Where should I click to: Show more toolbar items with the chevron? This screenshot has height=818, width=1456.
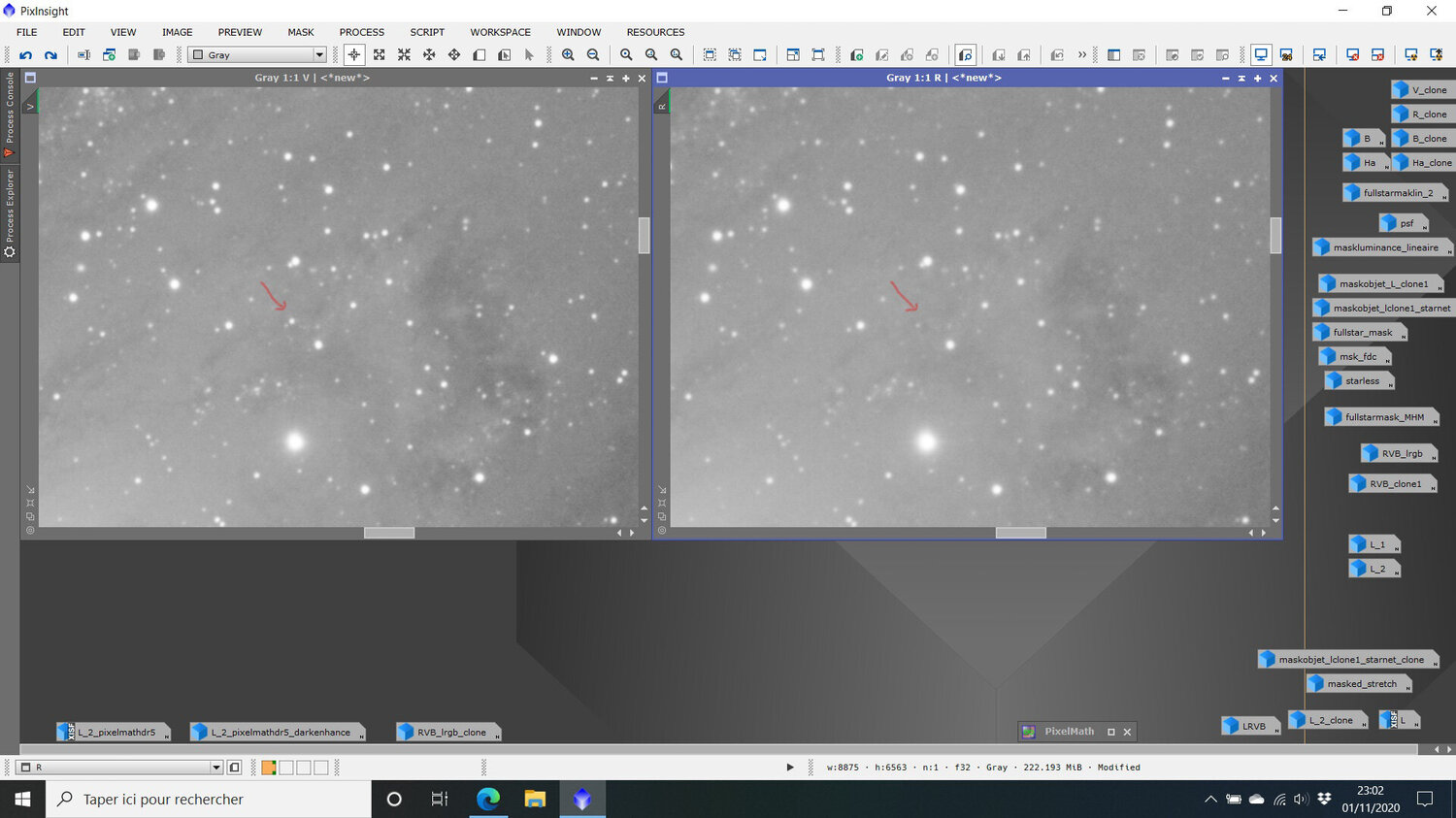click(x=1082, y=55)
